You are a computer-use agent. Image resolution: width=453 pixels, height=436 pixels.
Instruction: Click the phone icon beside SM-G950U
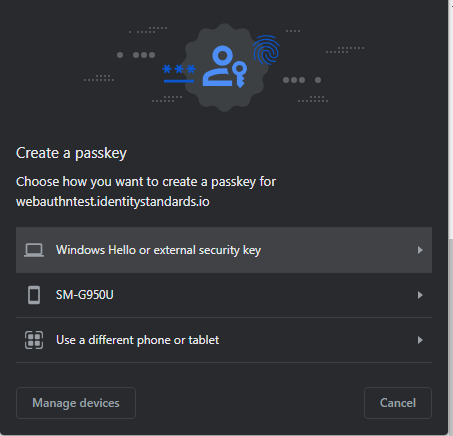[34, 295]
